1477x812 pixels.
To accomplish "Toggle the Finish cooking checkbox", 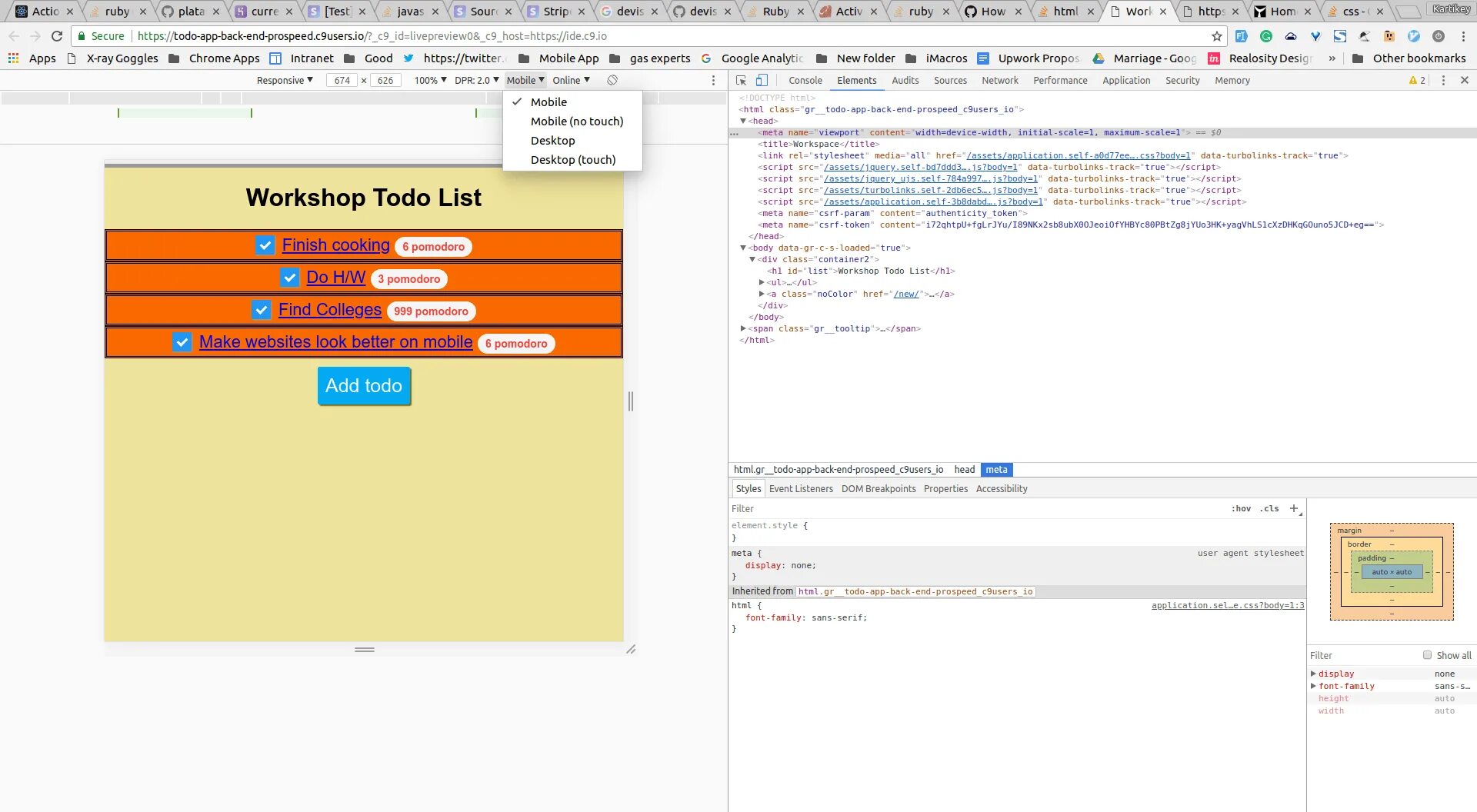I will (265, 245).
